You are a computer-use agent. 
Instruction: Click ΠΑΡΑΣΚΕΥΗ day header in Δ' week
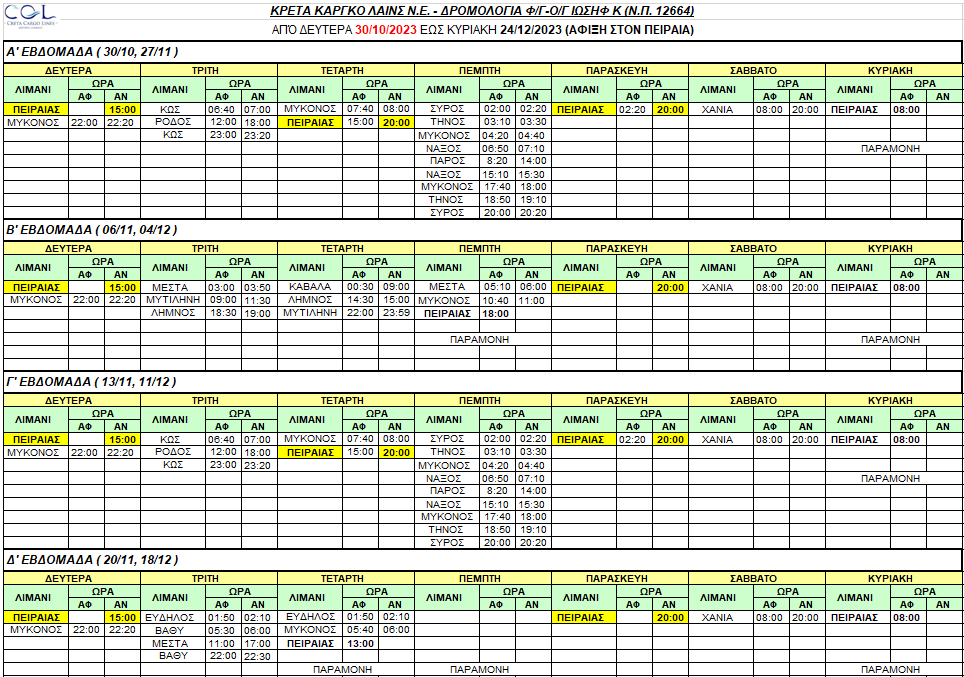pyautogui.click(x=620, y=579)
